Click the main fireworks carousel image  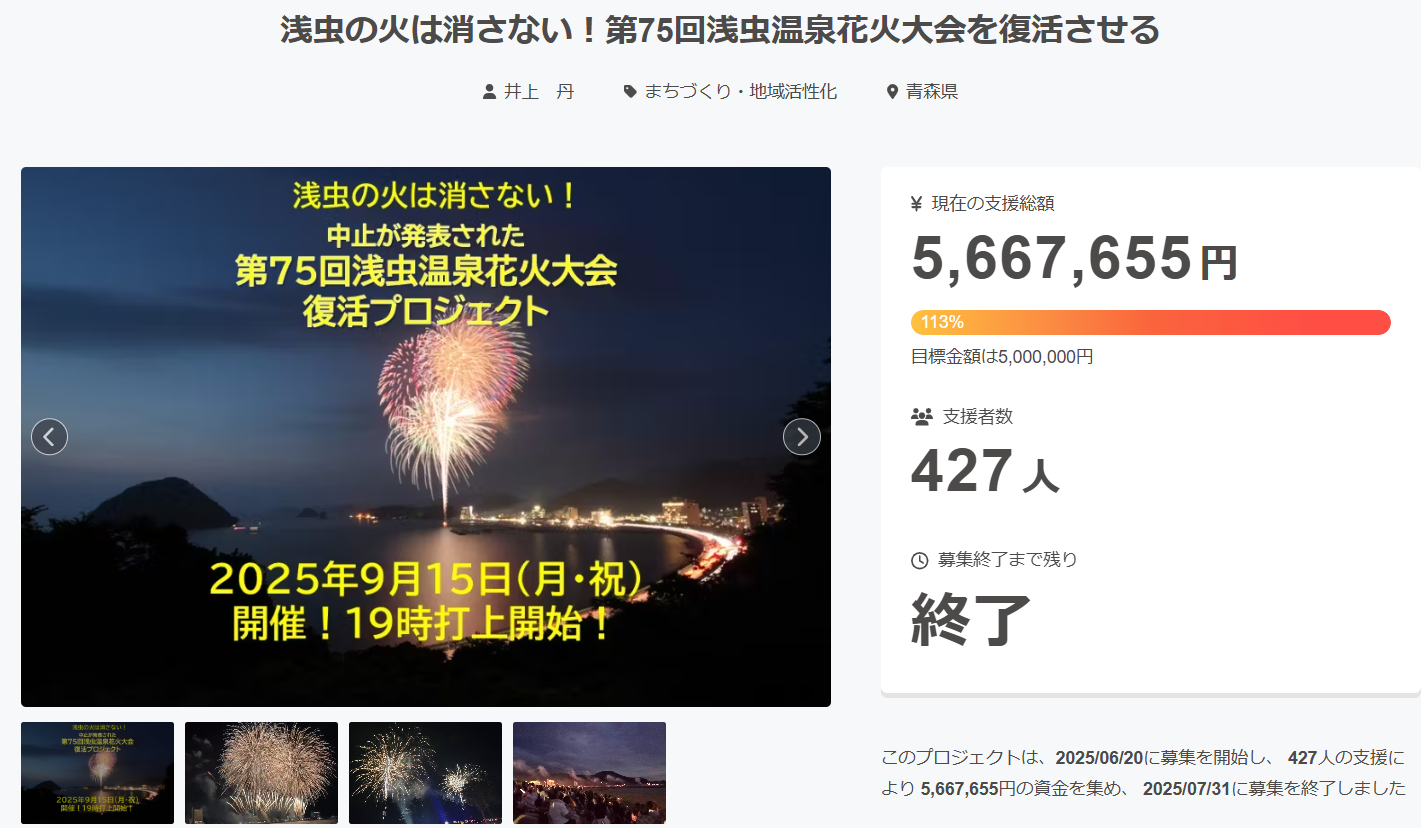pyautogui.click(x=426, y=437)
